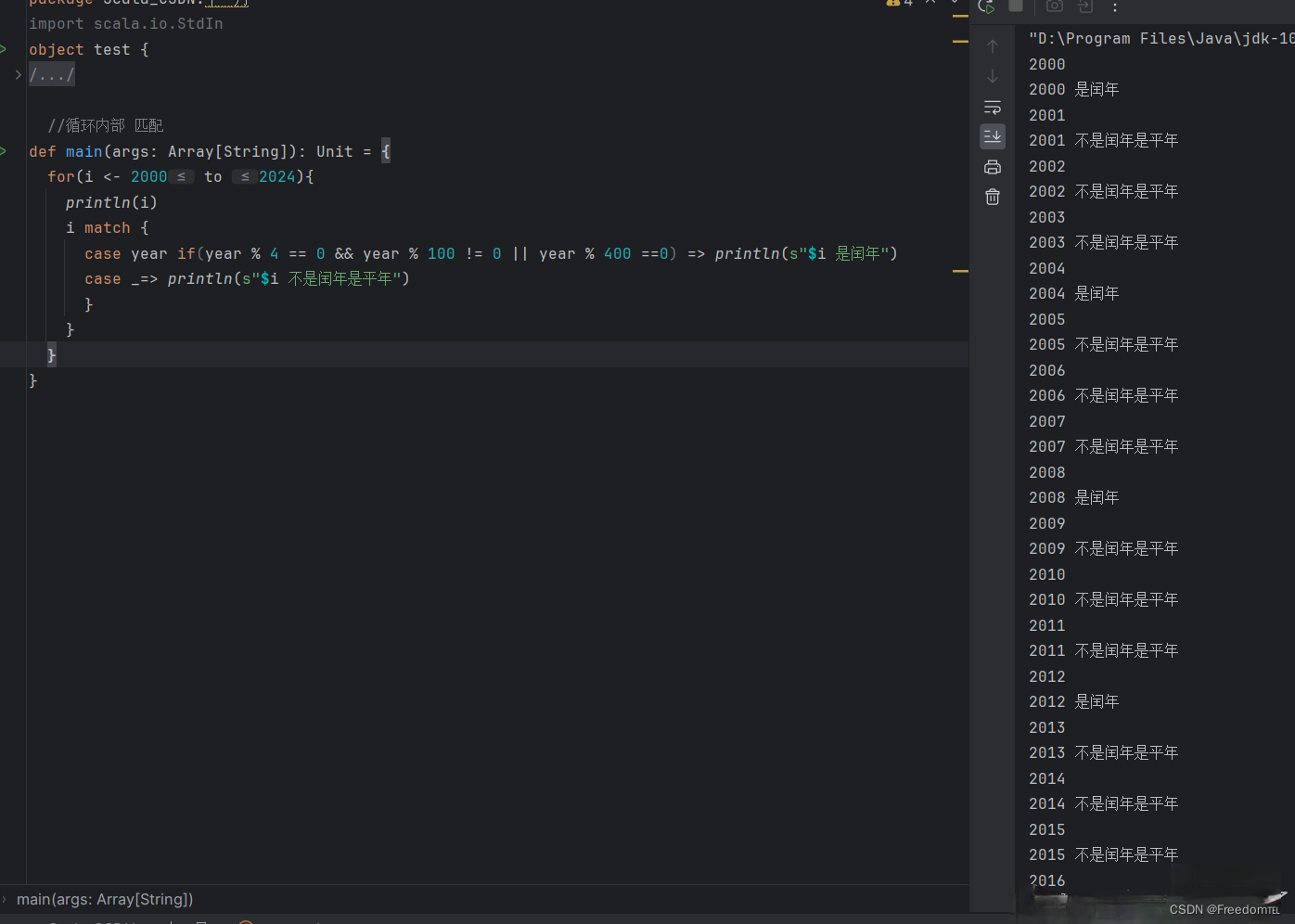Click number 100 in leap year condition
The height and width of the screenshot is (924, 1295).
tap(441, 253)
